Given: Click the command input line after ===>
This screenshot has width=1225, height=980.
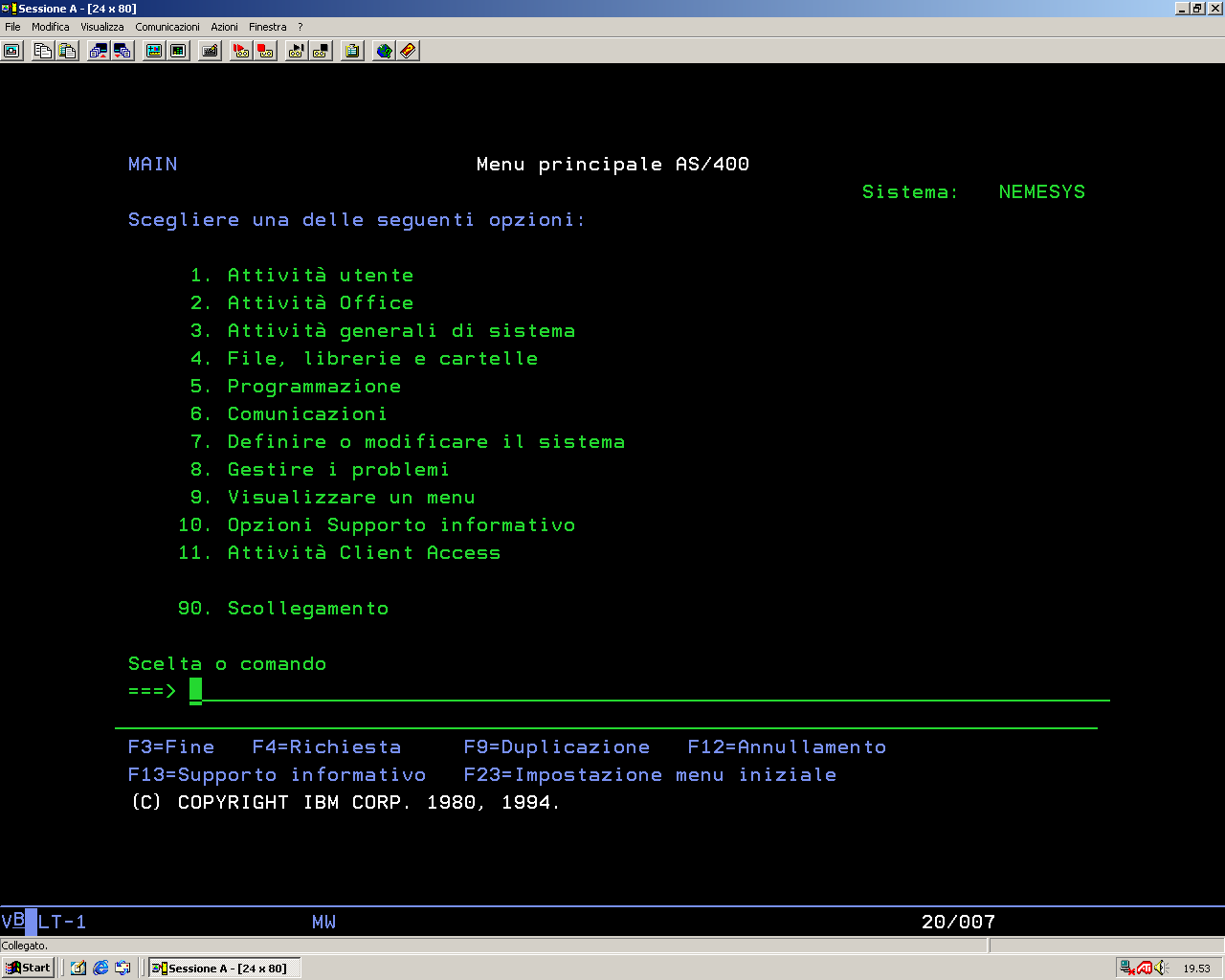Looking at the screenshot, I should coord(649,691).
